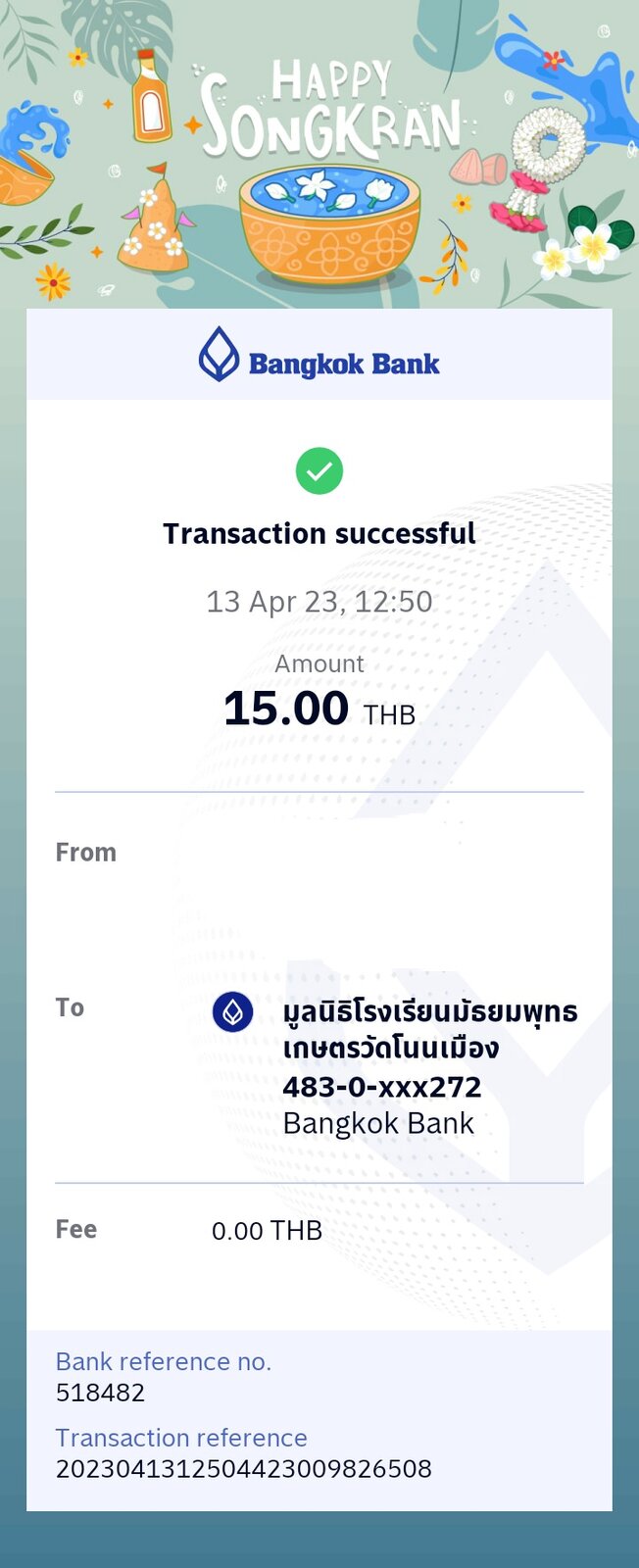Tap the Bangkok Bank logo emblem in header
Image resolution: width=639 pixels, height=1568 pixels.
click(219, 355)
